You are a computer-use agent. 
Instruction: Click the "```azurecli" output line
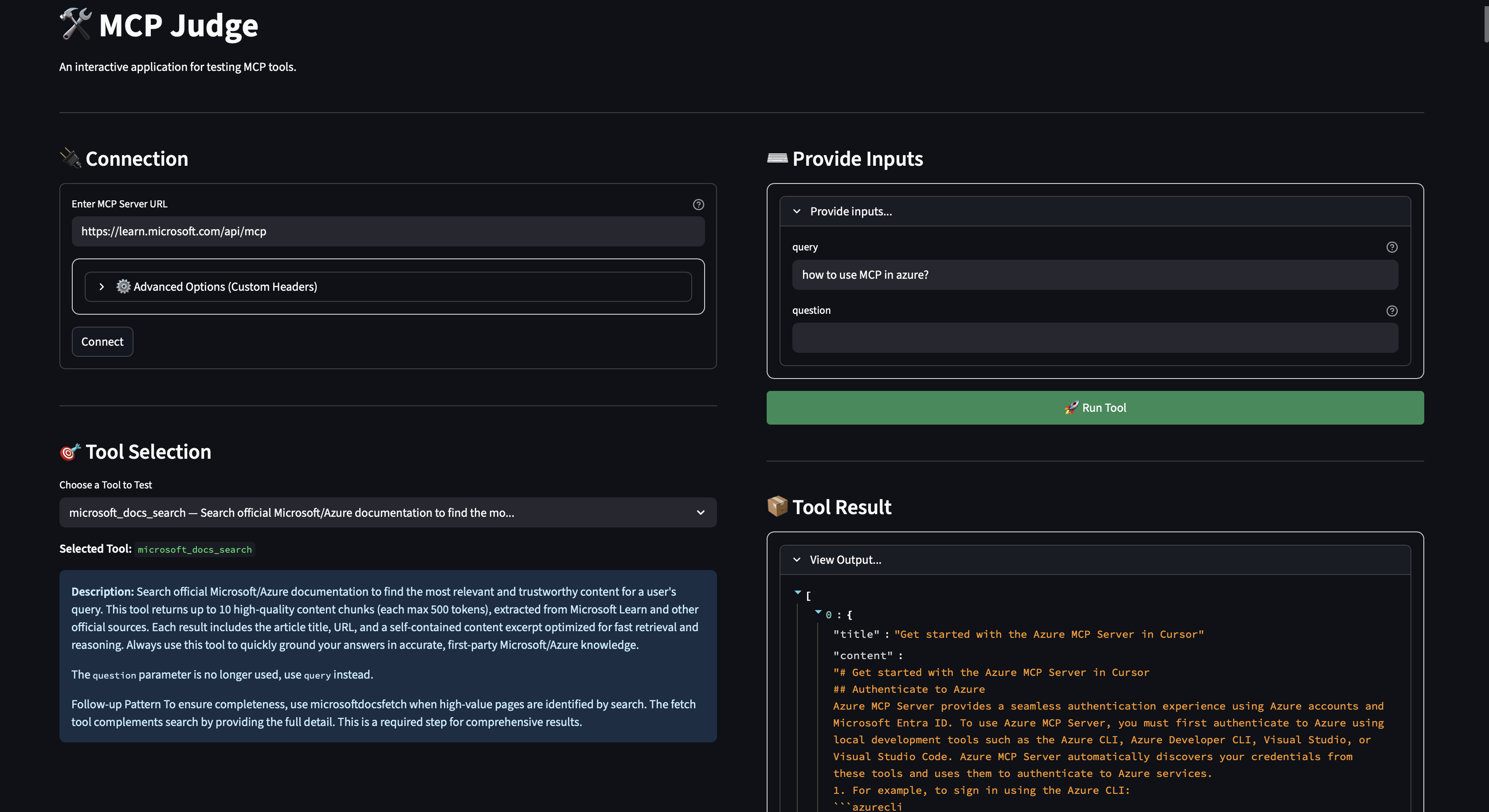click(868, 806)
